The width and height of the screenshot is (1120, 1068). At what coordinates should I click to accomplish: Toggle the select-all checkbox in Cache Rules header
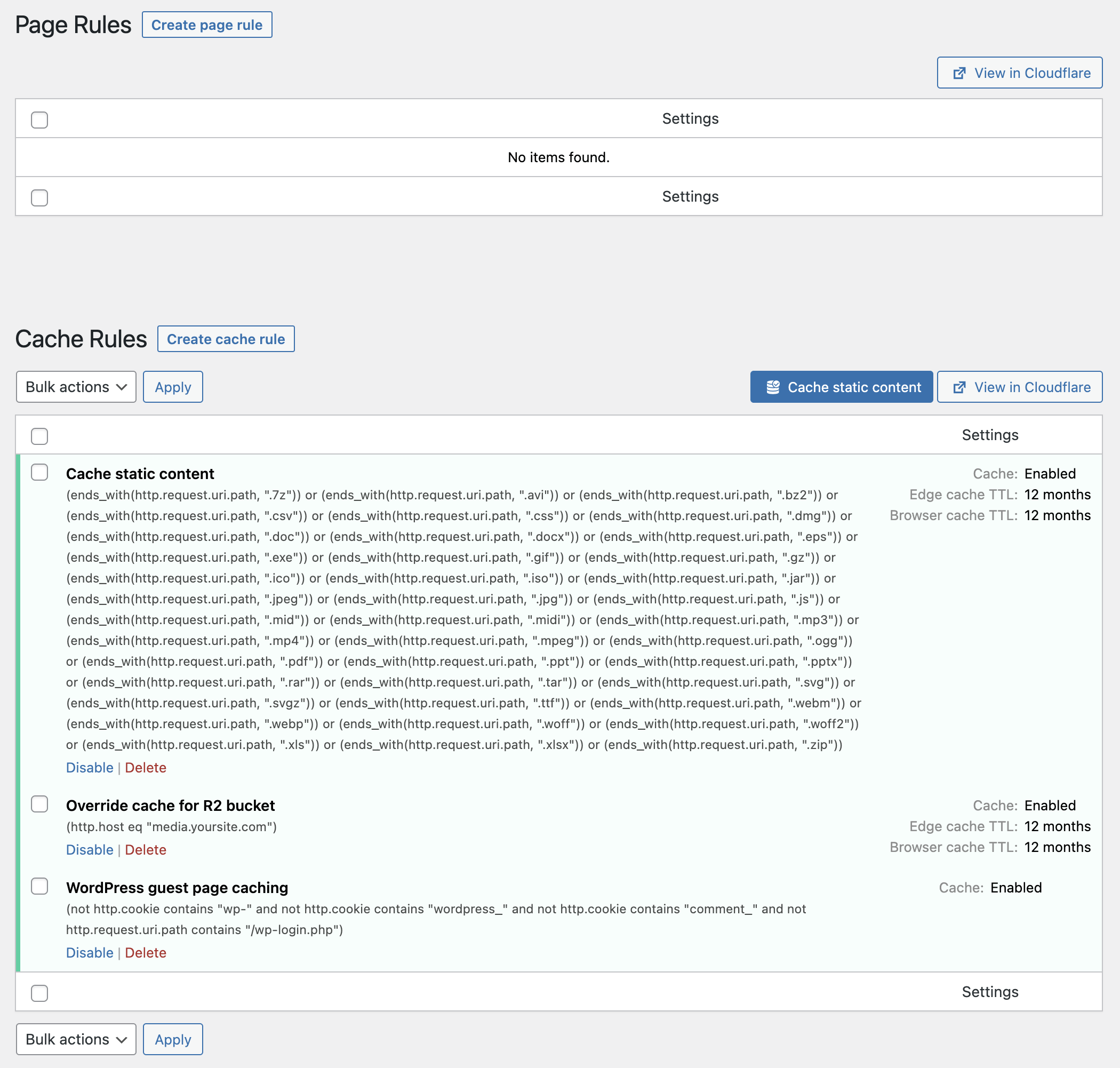pyautogui.click(x=39, y=437)
